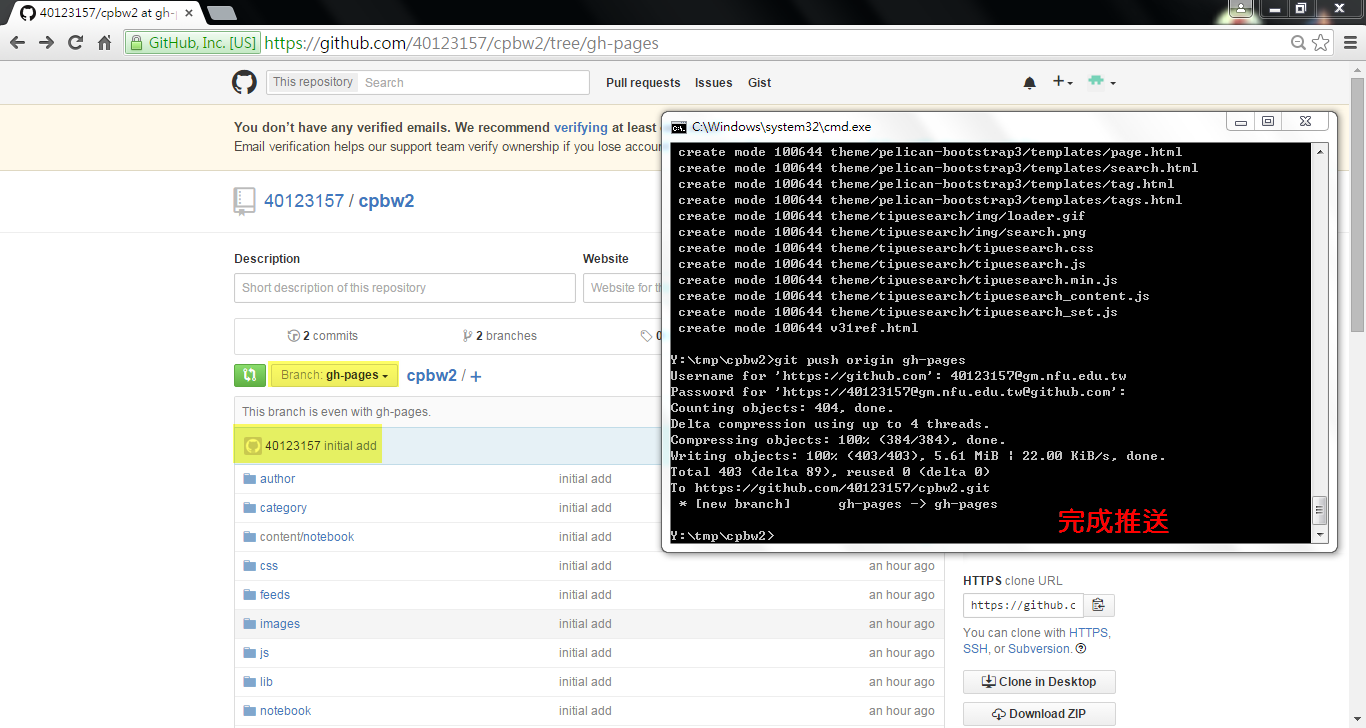
Task: Click the js folder icon
Action: click(249, 653)
